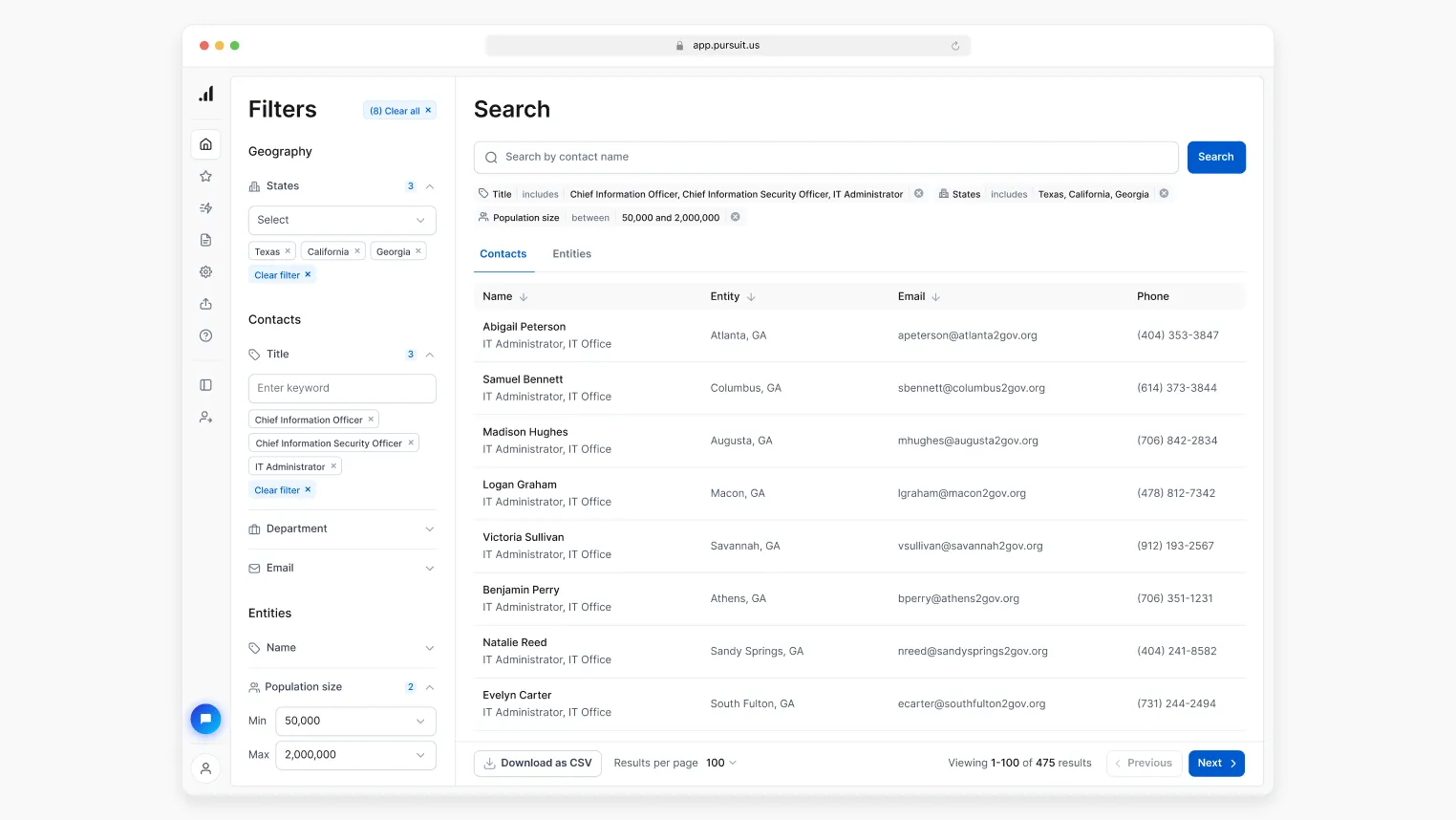Click phone (478) 812-7342
This screenshot has height=820, width=1456.
[1176, 493]
